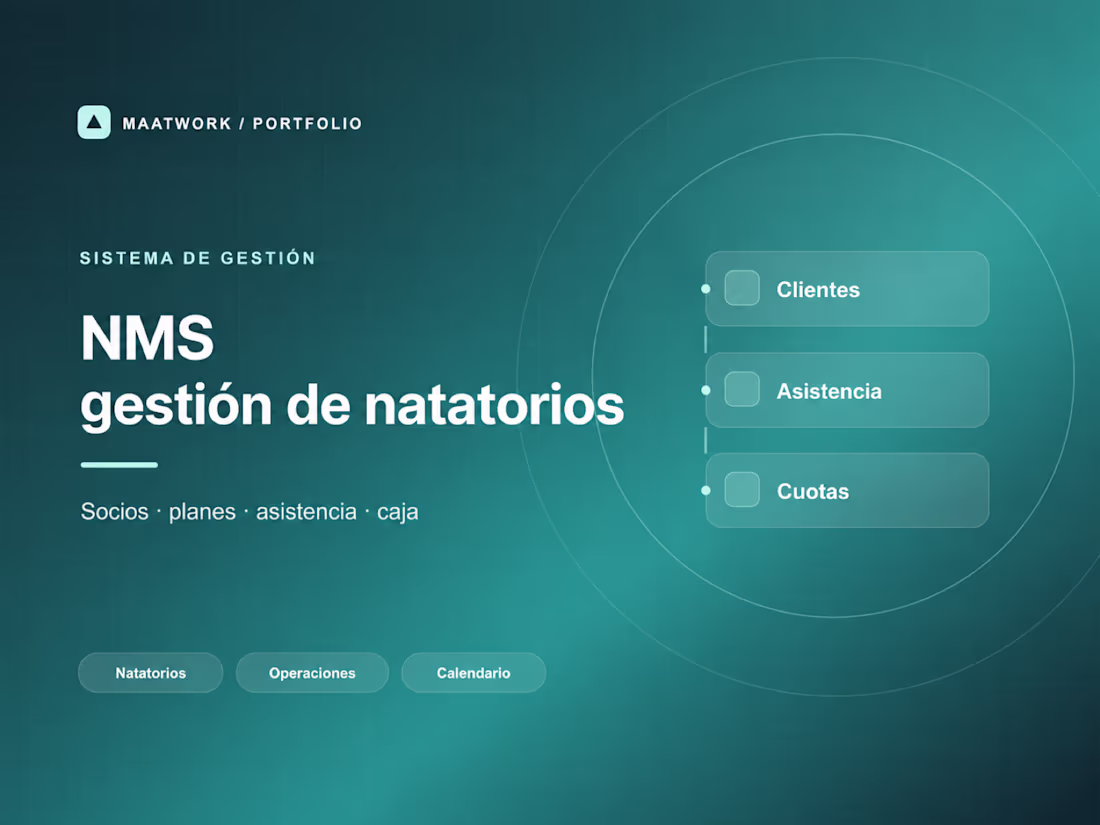Click the square icon in Asistencia card
1100x825 pixels.
coord(742,389)
